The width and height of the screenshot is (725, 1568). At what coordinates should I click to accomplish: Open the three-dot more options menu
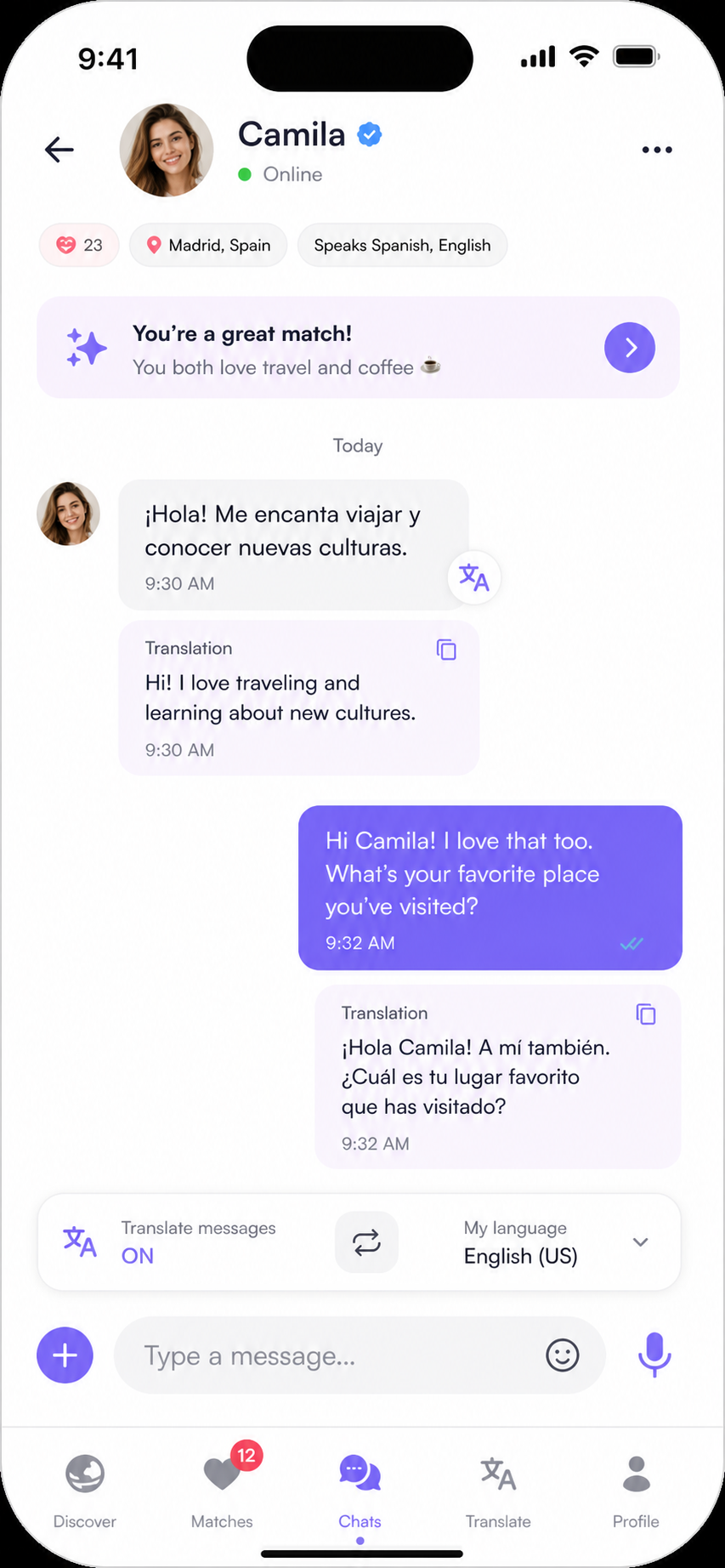click(657, 150)
